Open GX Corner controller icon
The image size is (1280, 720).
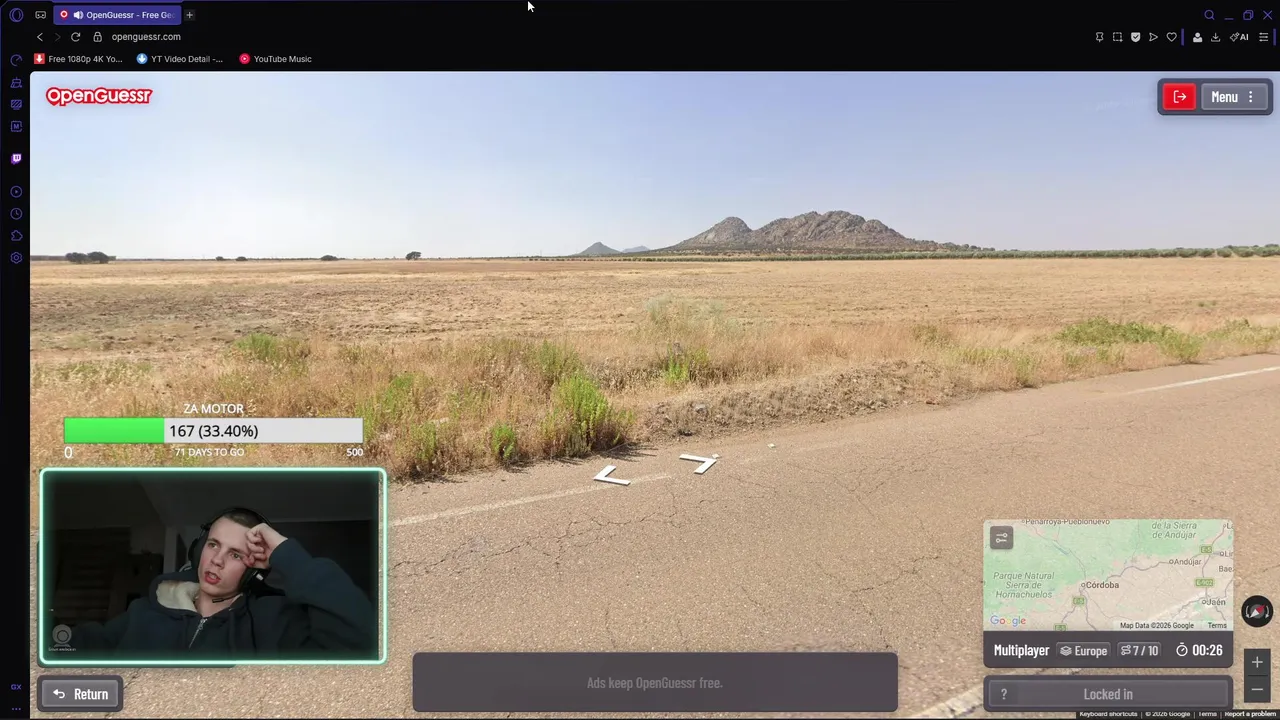(40, 15)
